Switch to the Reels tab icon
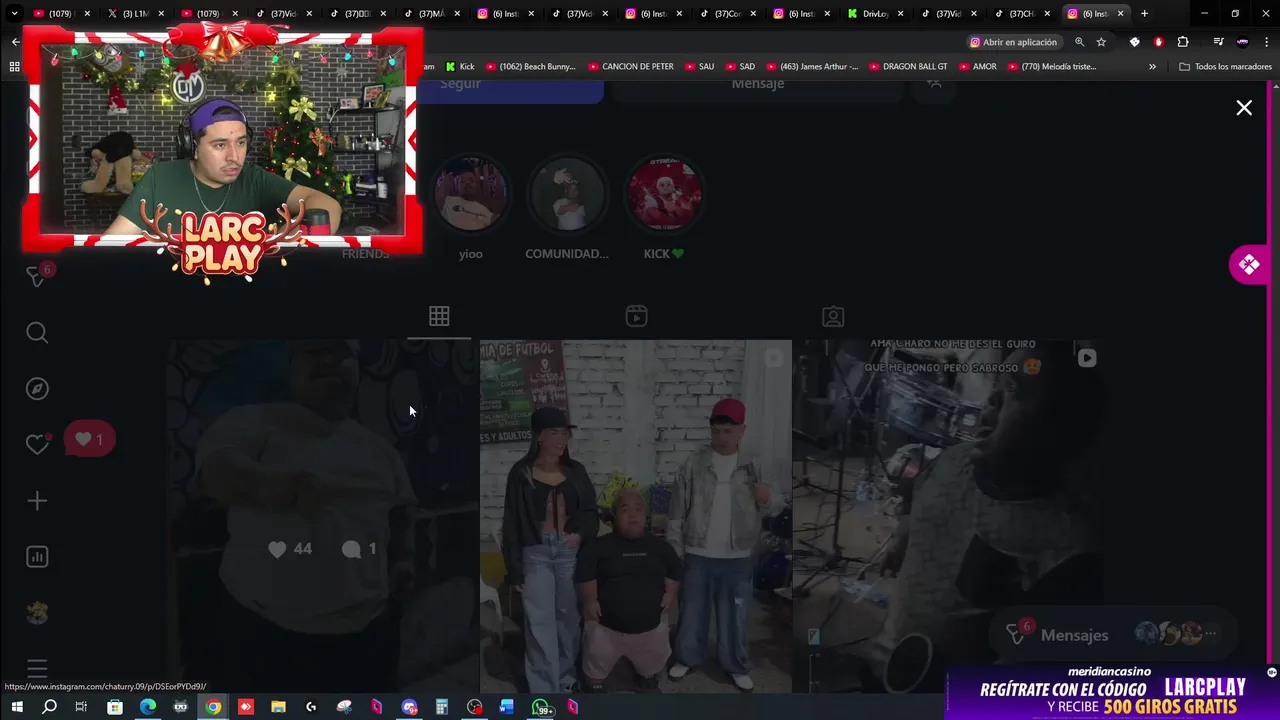 click(636, 317)
